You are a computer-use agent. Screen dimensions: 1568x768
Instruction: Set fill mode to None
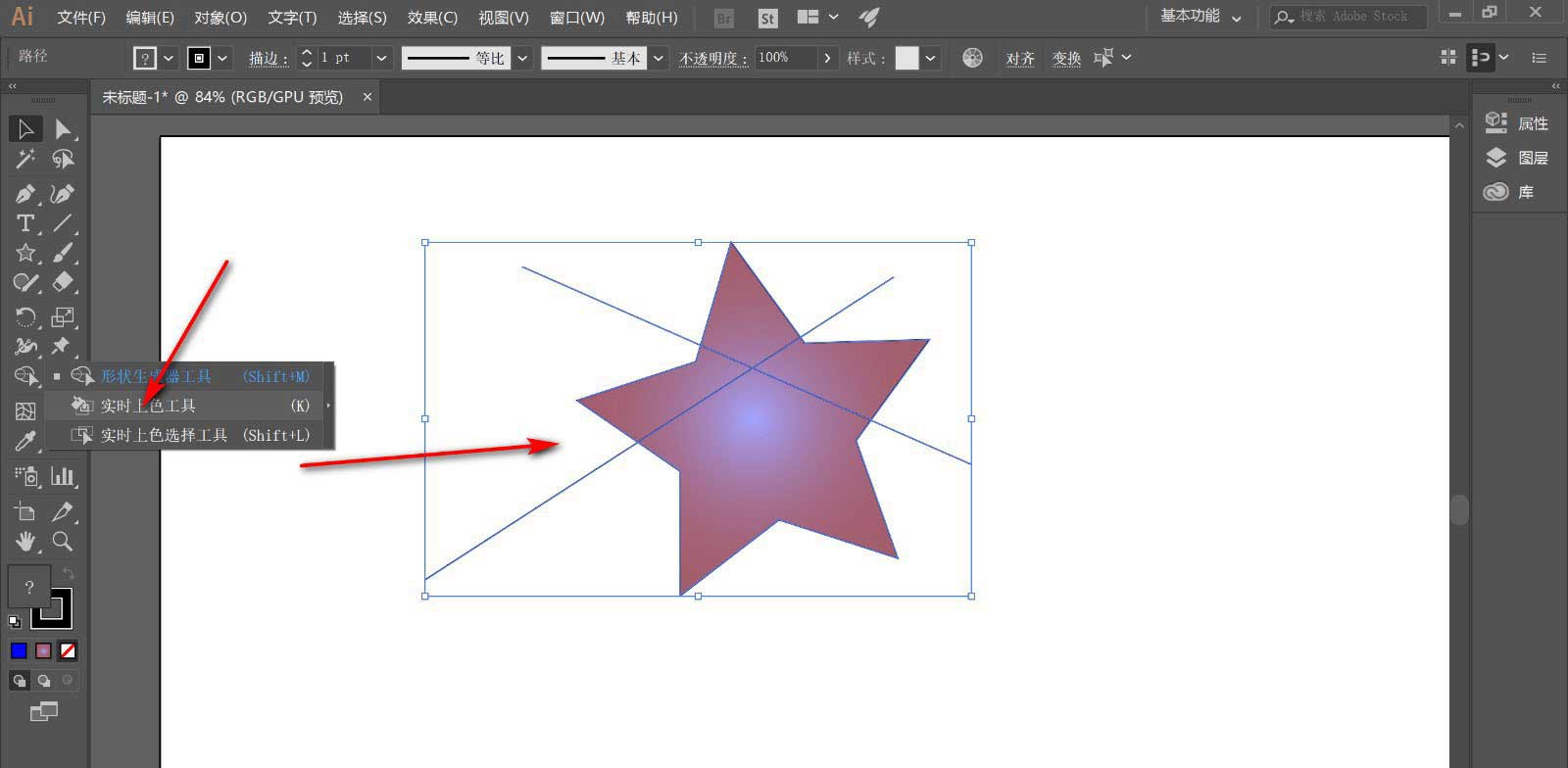click(x=68, y=650)
